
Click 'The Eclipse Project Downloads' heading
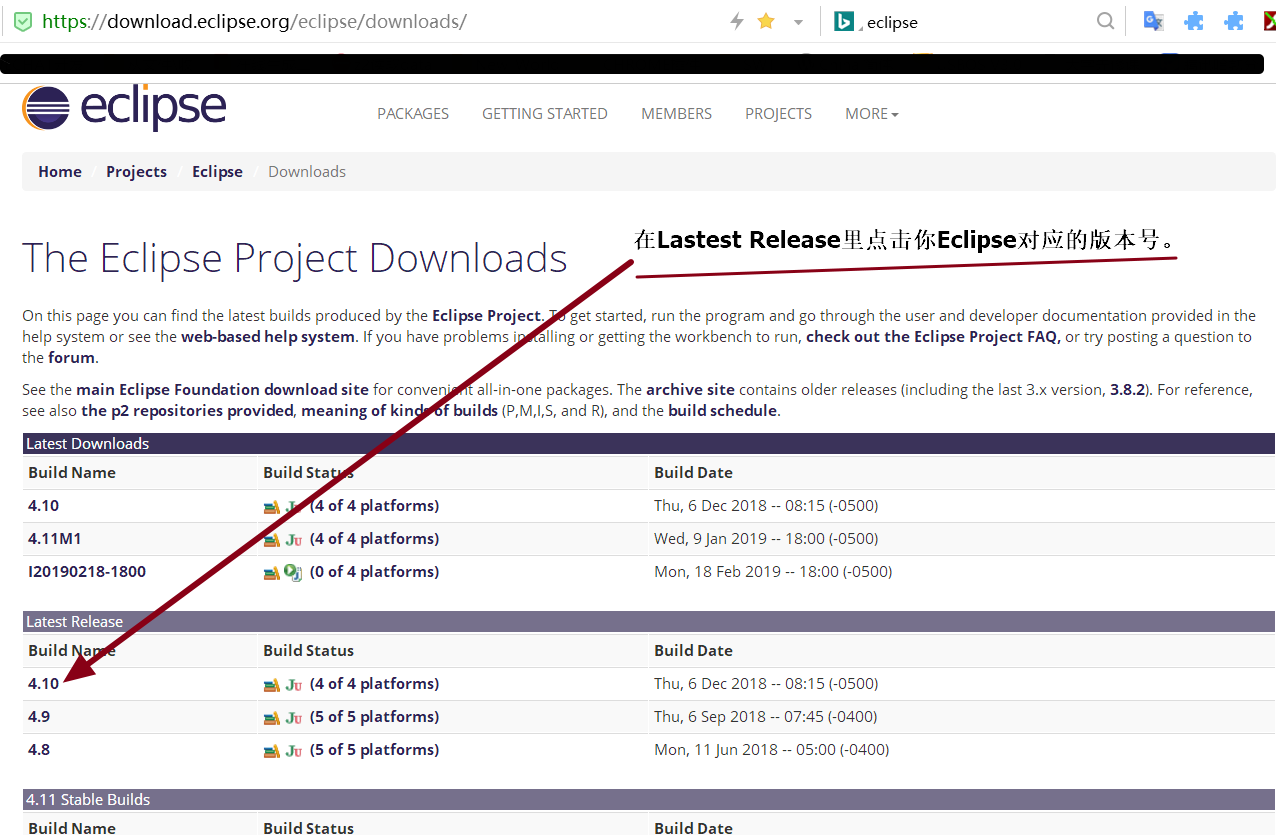pyautogui.click(x=295, y=259)
